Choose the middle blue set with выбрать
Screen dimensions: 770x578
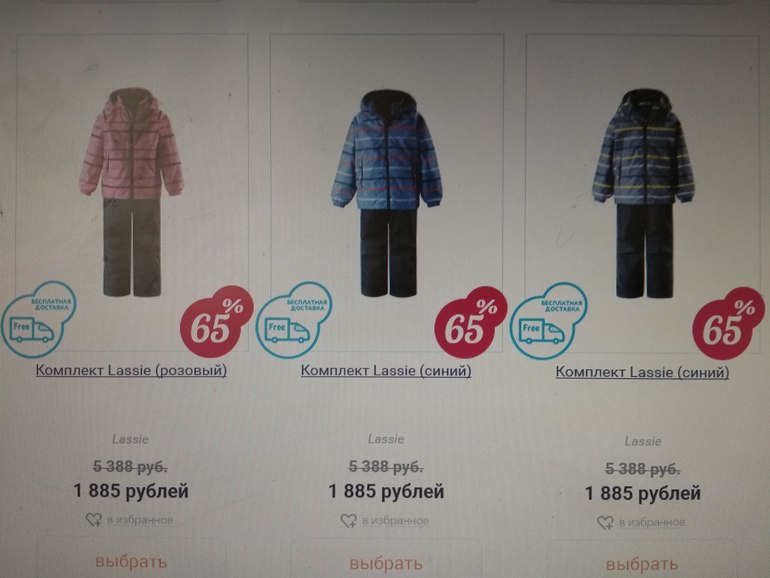386,562
